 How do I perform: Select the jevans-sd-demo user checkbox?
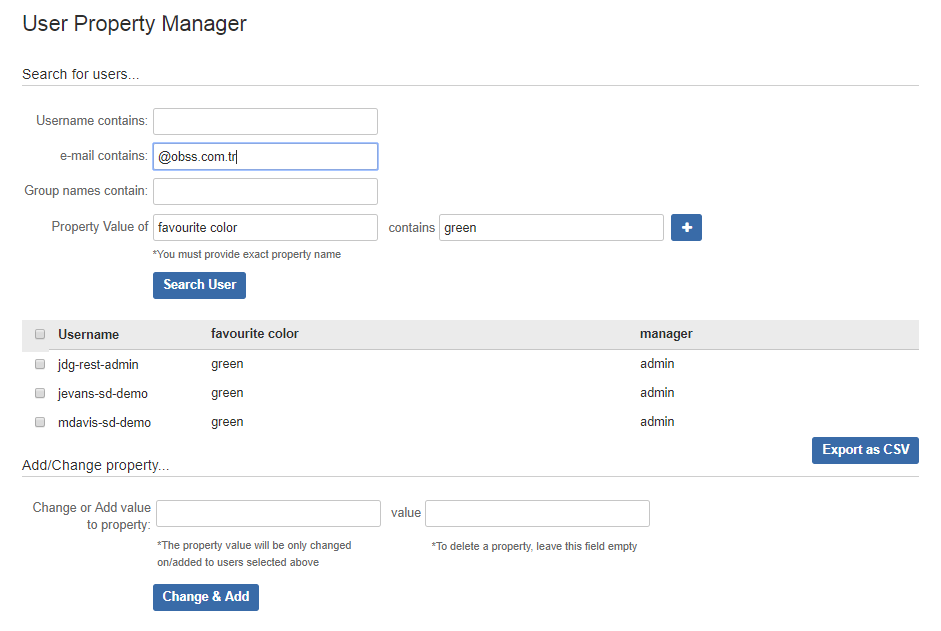40,393
